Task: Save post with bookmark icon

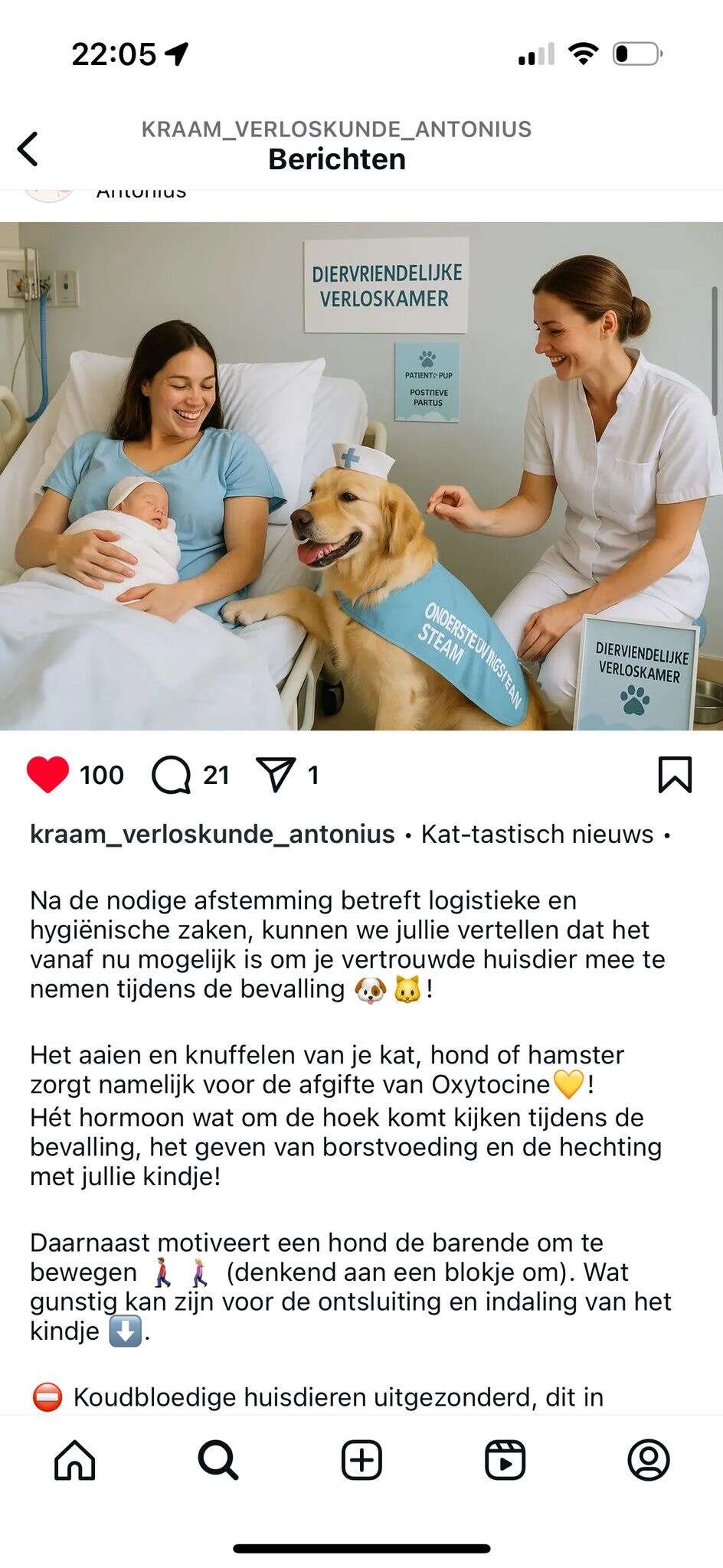Action: click(675, 775)
